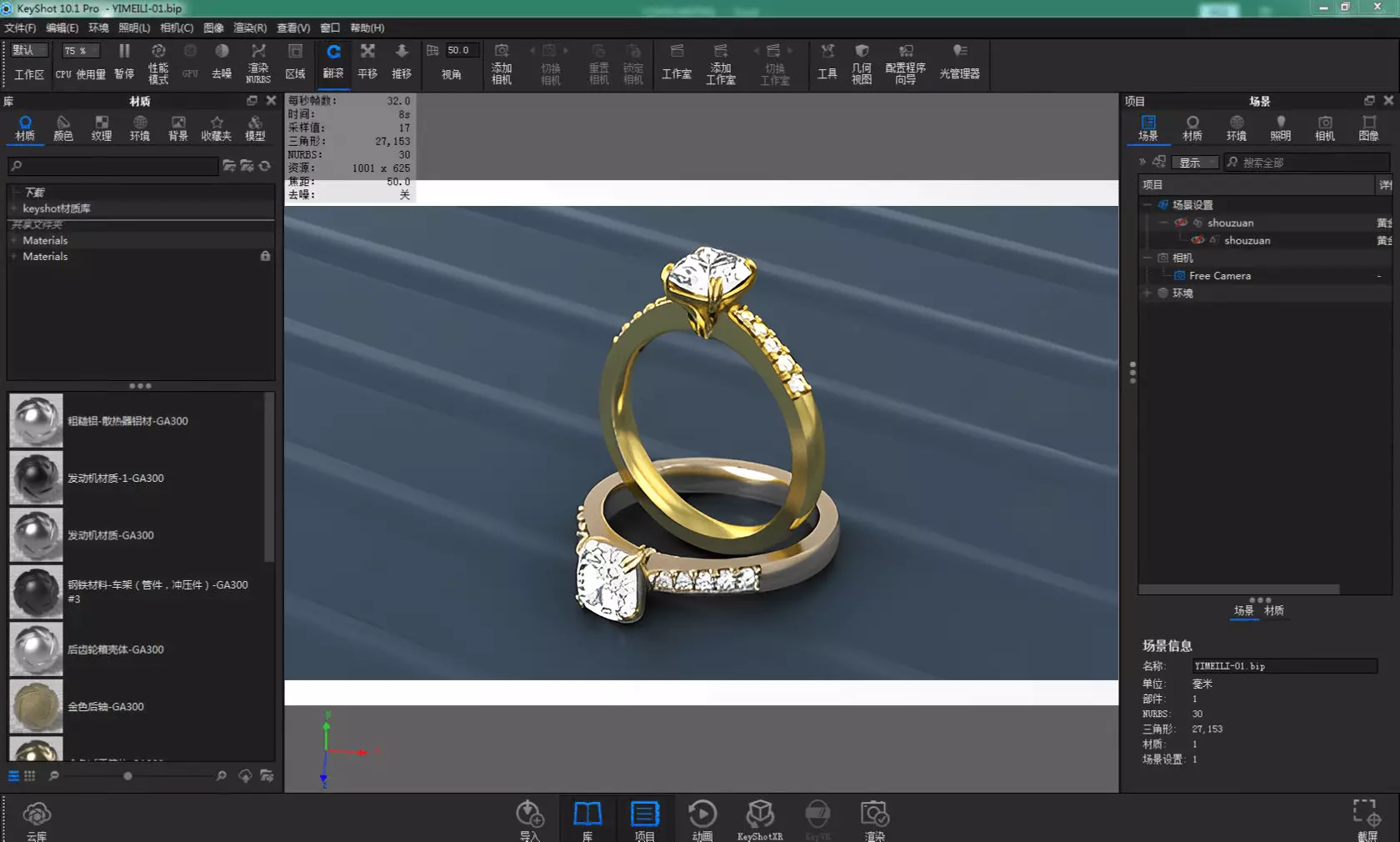1400x842 pixels.
Task: Select the 金色后轴-GA300 material thumbnail
Action: [36, 706]
